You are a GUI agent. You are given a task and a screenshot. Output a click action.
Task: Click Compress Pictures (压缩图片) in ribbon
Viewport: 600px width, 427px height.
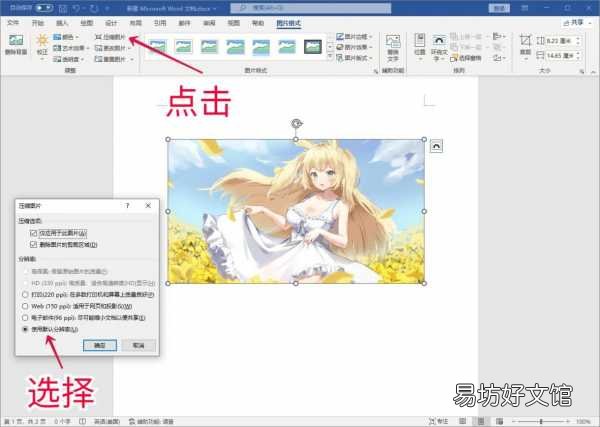click(x=110, y=37)
